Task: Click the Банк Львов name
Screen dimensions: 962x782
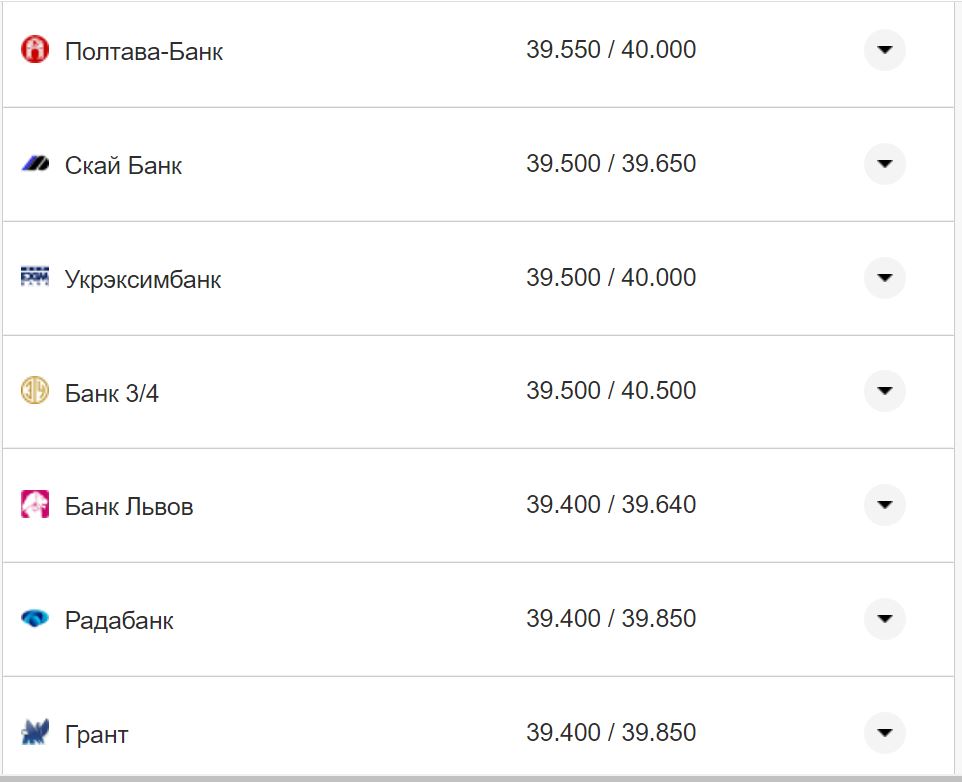Action: click(x=129, y=506)
